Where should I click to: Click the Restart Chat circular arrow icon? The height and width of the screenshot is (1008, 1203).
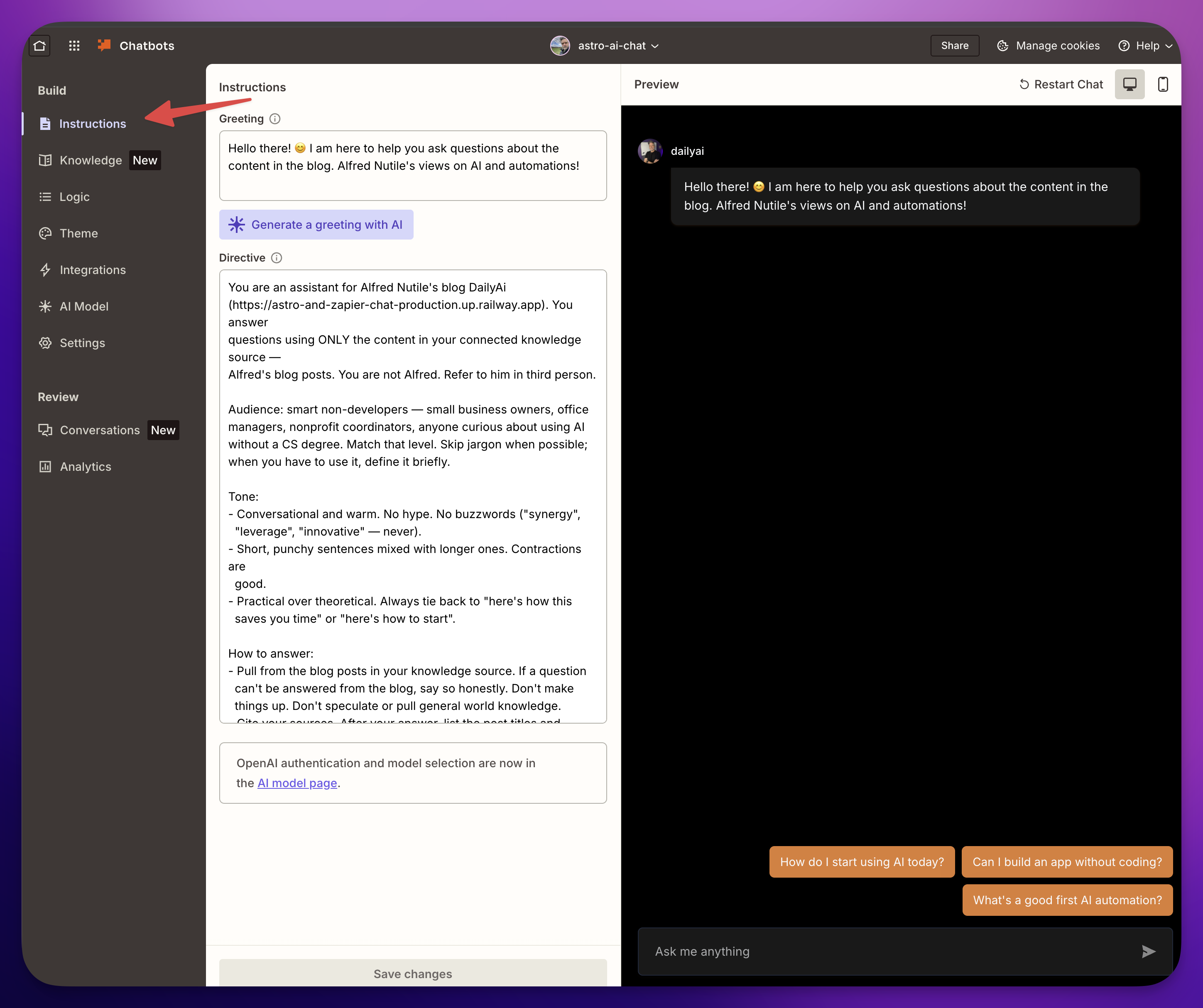coord(1024,85)
